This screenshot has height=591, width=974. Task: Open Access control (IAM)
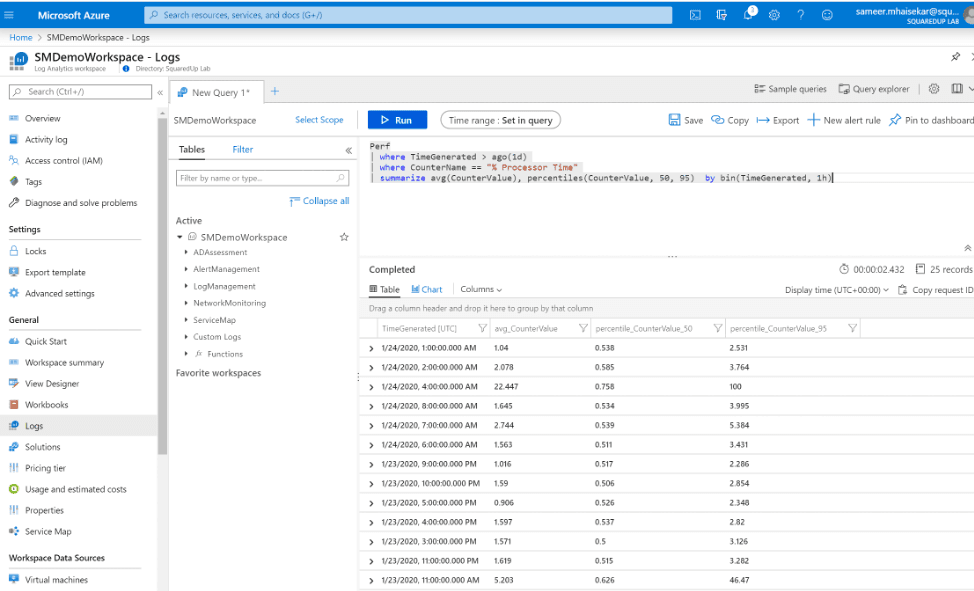(x=63, y=160)
